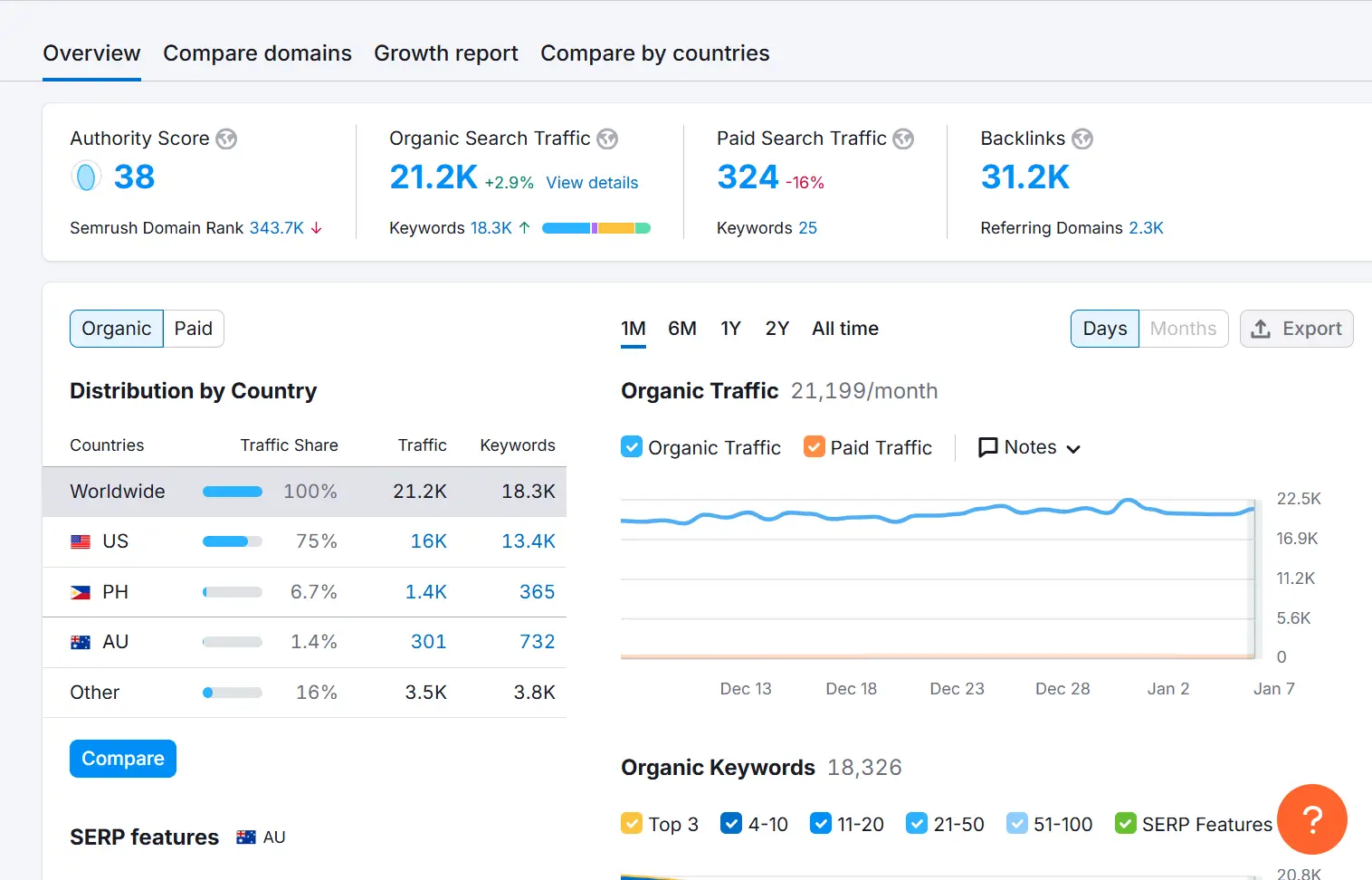
Task: Click the Worldwide traffic share bar
Action: point(233,492)
